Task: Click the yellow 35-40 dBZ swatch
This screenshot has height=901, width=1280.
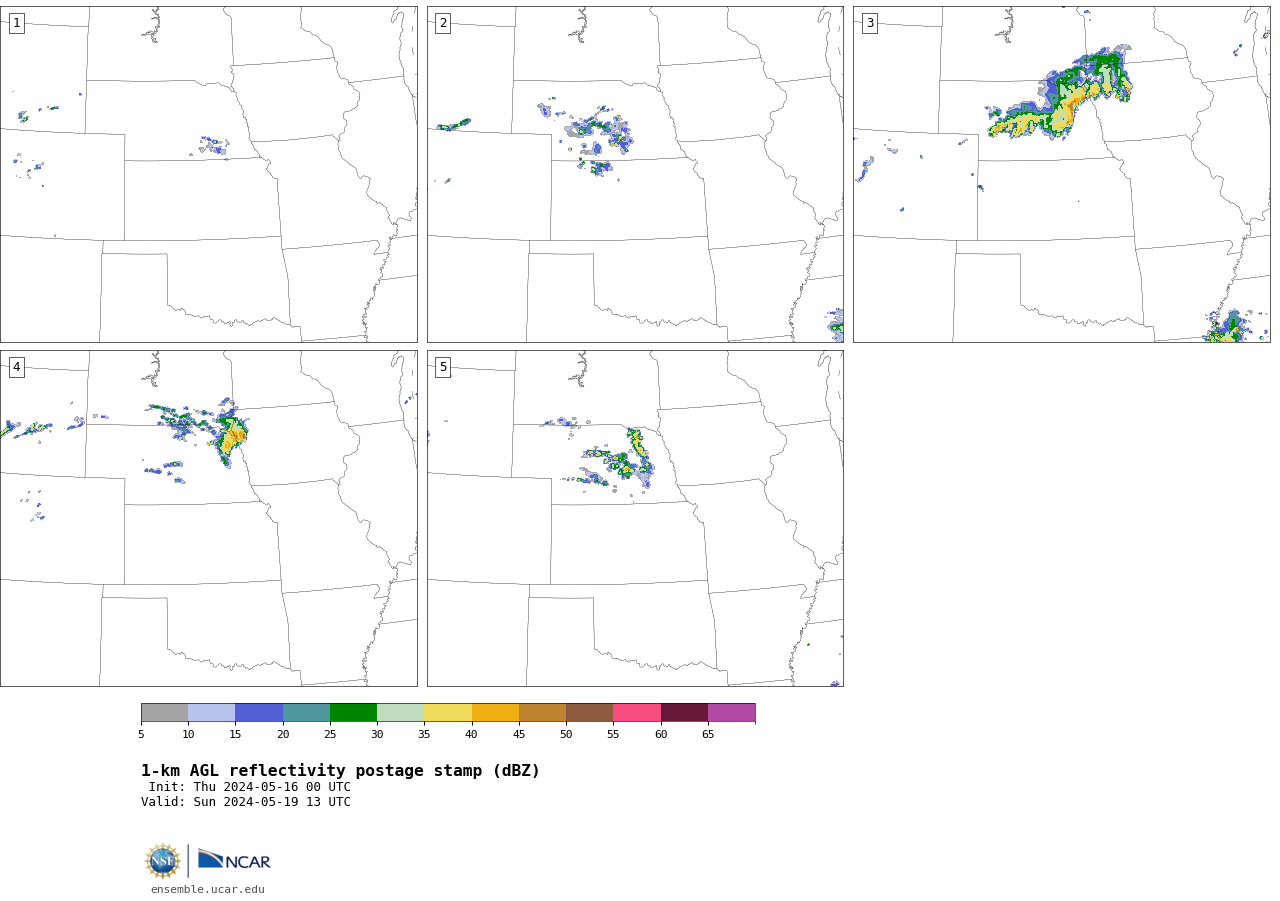Action: pyautogui.click(x=448, y=712)
